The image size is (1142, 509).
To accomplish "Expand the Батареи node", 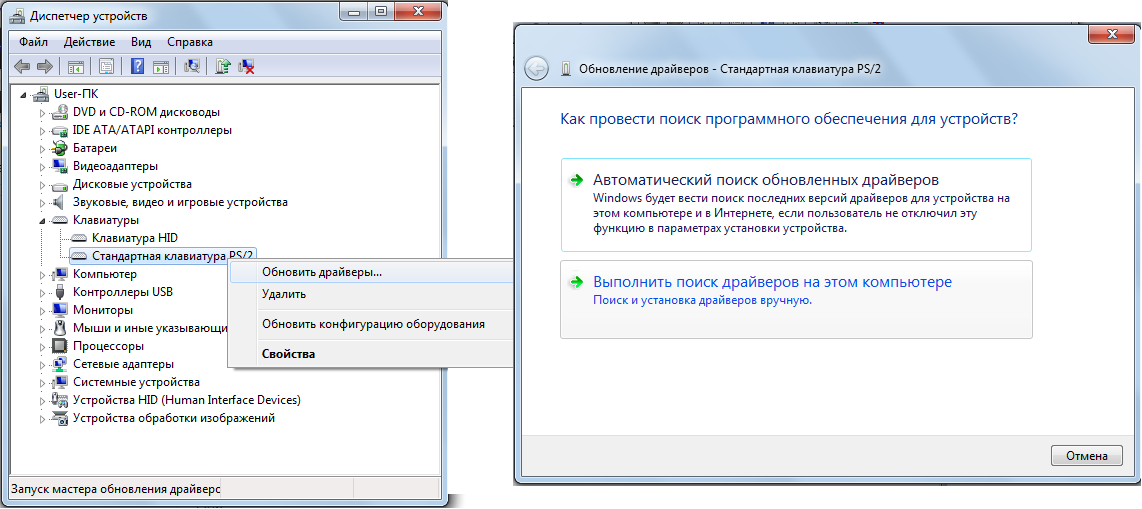I will (x=42, y=148).
